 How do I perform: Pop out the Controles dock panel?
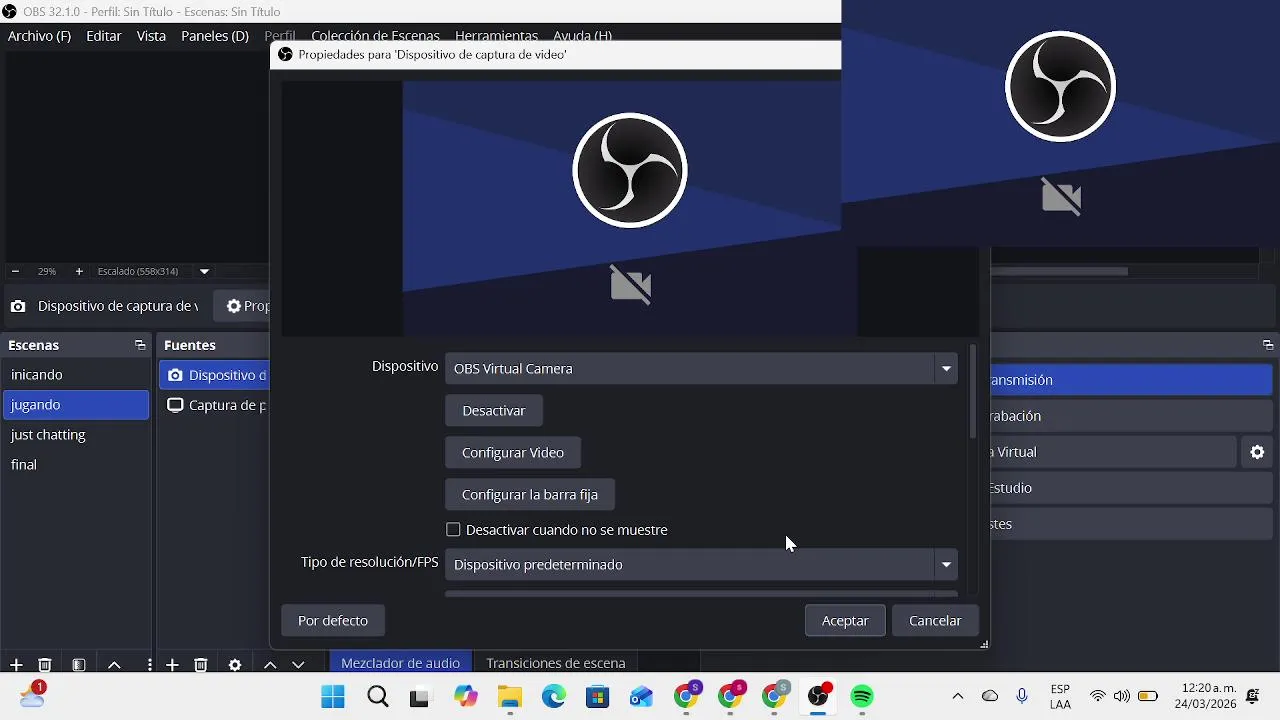tap(1268, 345)
